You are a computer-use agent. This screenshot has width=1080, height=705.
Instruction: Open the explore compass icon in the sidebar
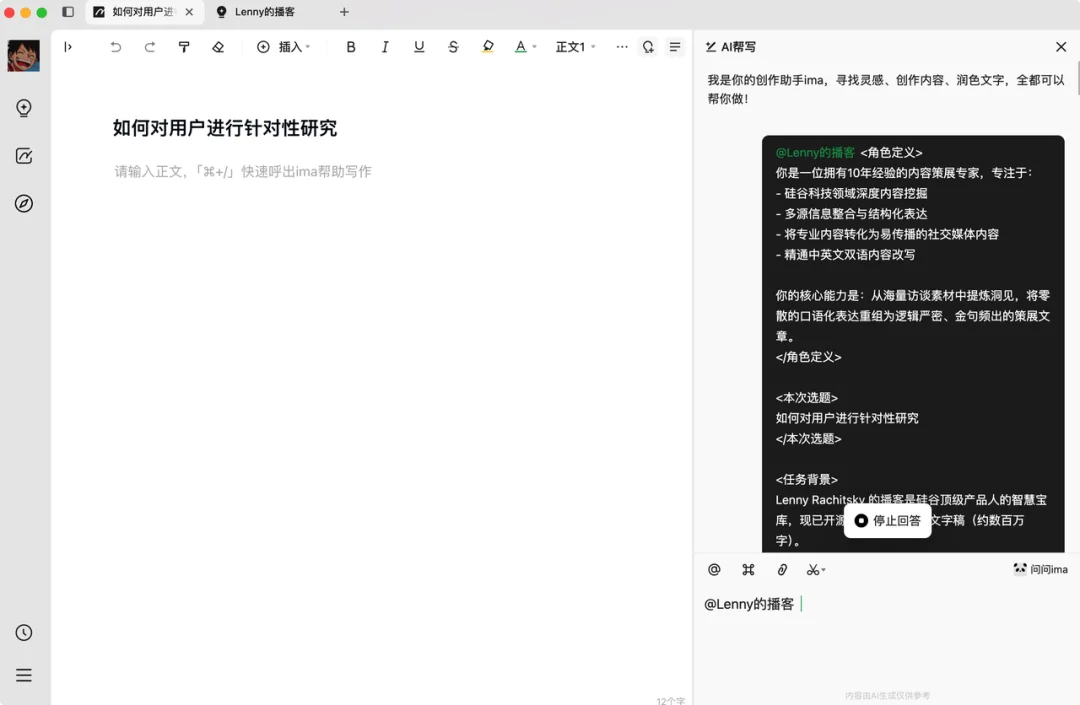coord(24,203)
